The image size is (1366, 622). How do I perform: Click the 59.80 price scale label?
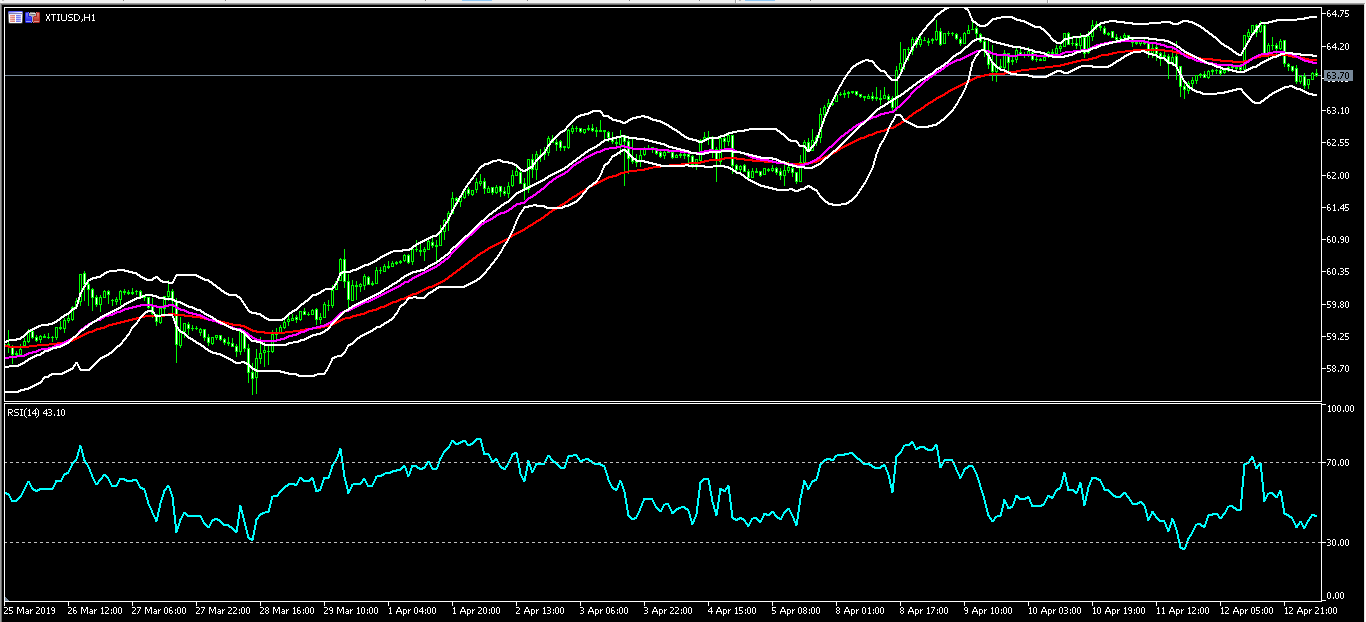1338,305
